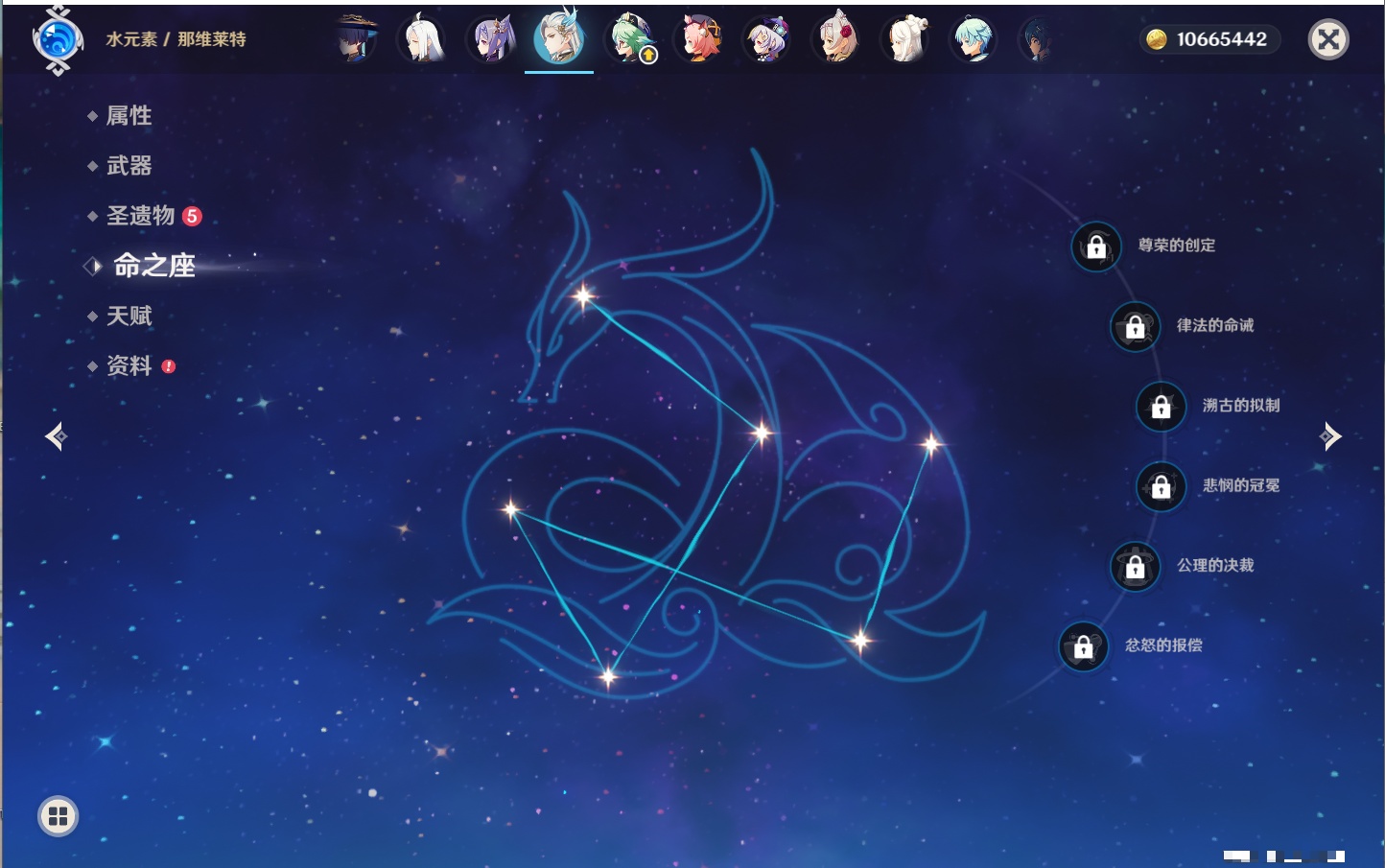The width and height of the screenshot is (1385, 868).
Task: Click the lock icon for 忿怒的报偿
Action: (x=1083, y=646)
